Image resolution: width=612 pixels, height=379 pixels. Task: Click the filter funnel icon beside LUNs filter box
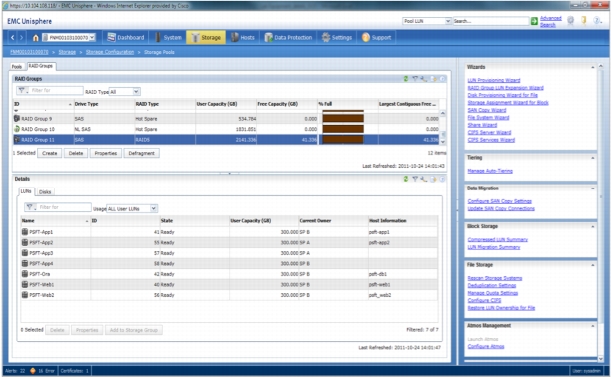click(x=30, y=207)
